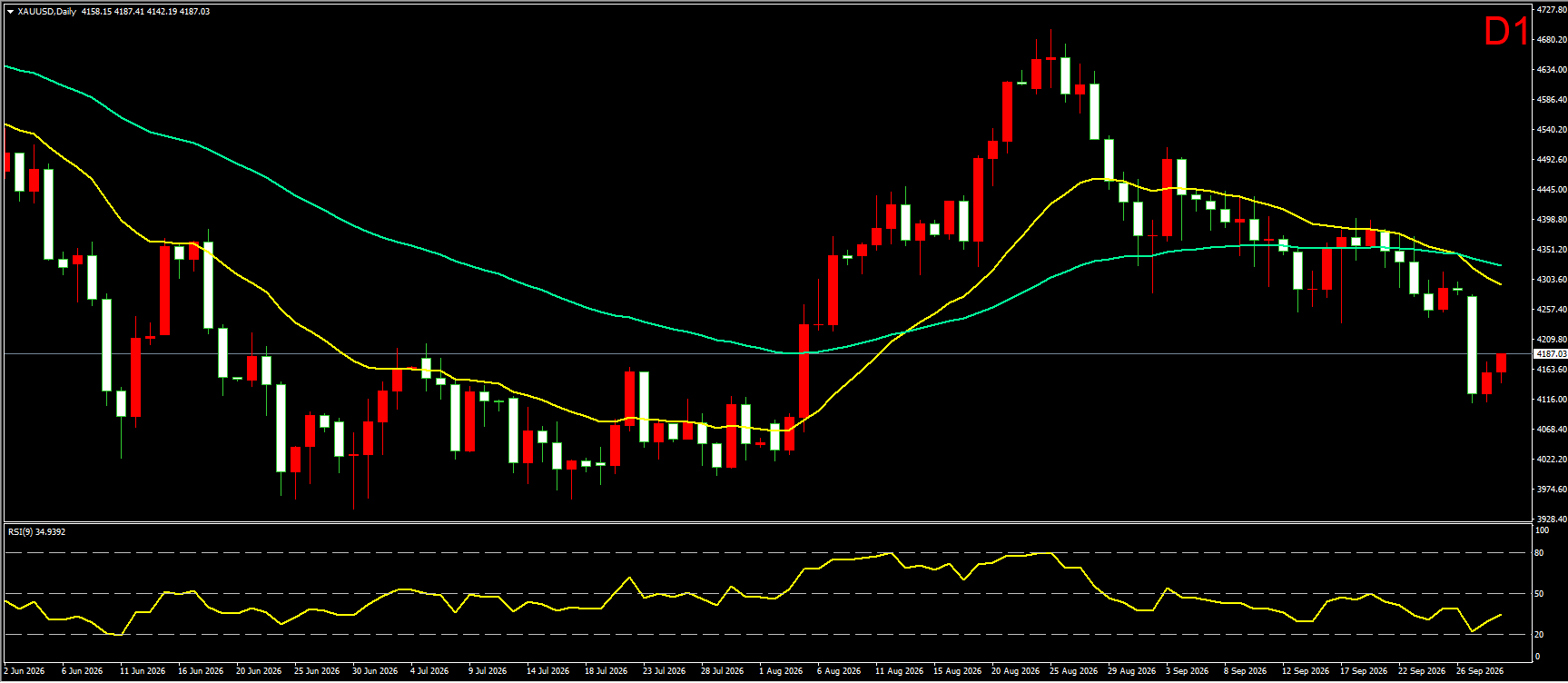Image resolution: width=1568 pixels, height=683 pixels.
Task: Select the 26 Sep 2026 date label
Action: point(1480,671)
